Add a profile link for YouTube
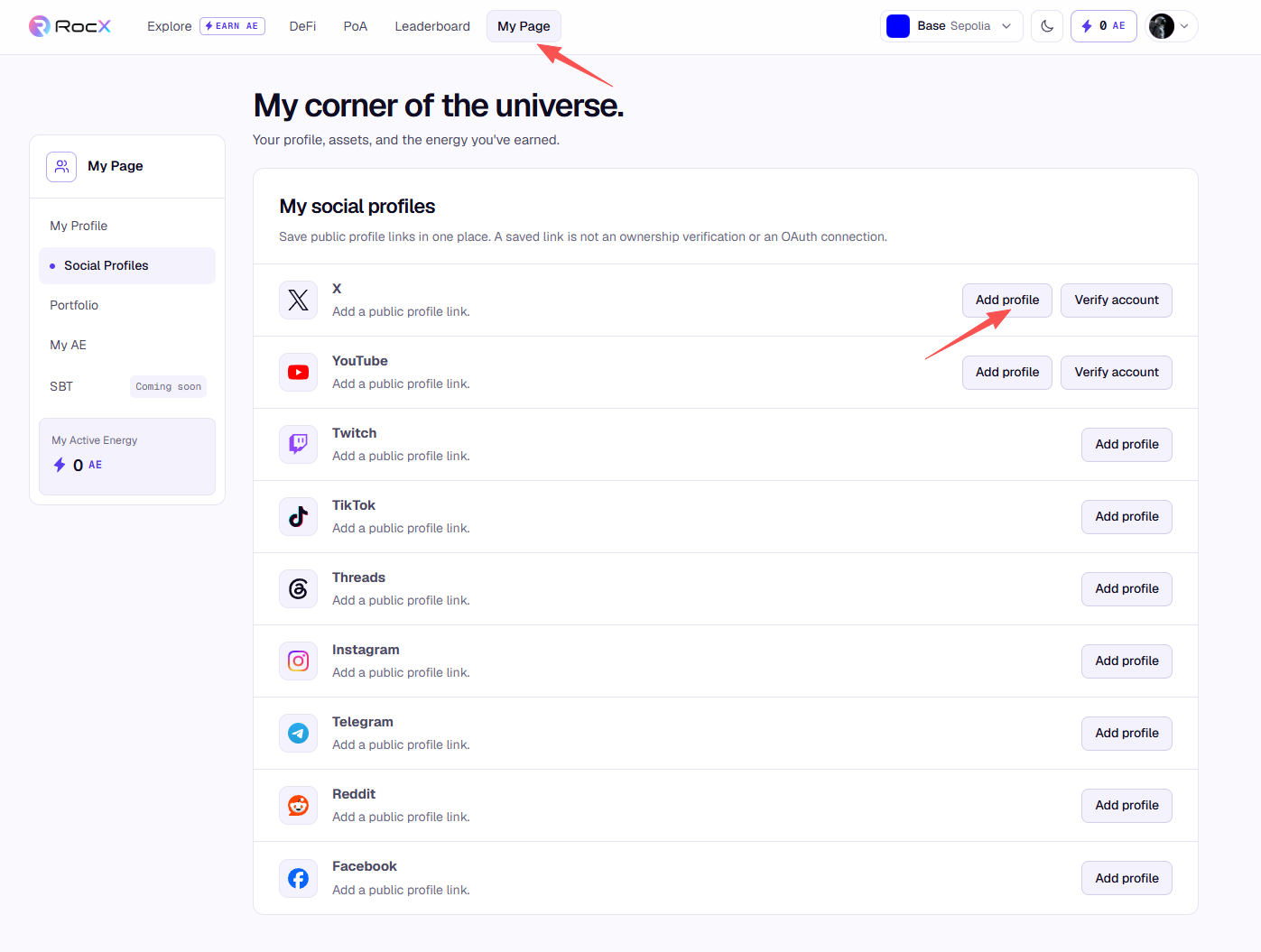Screen dimensions: 1261x952 click(x=1007, y=373)
